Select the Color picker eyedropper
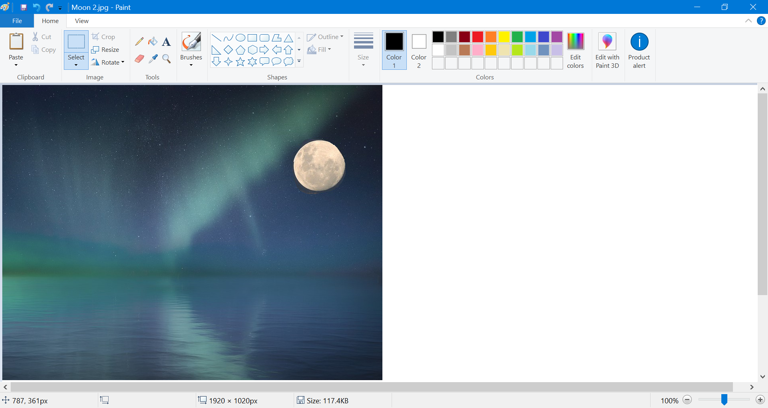768x408 pixels. coord(153,59)
